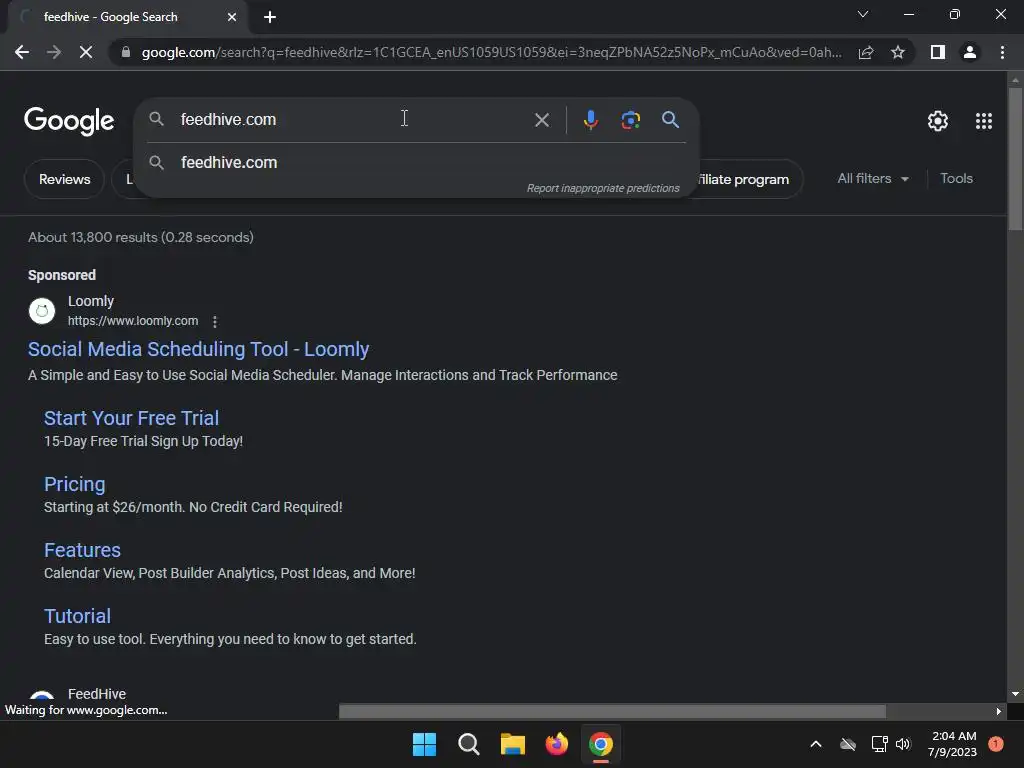
Task: Open the Loomly Pricing link
Action: (x=74, y=484)
